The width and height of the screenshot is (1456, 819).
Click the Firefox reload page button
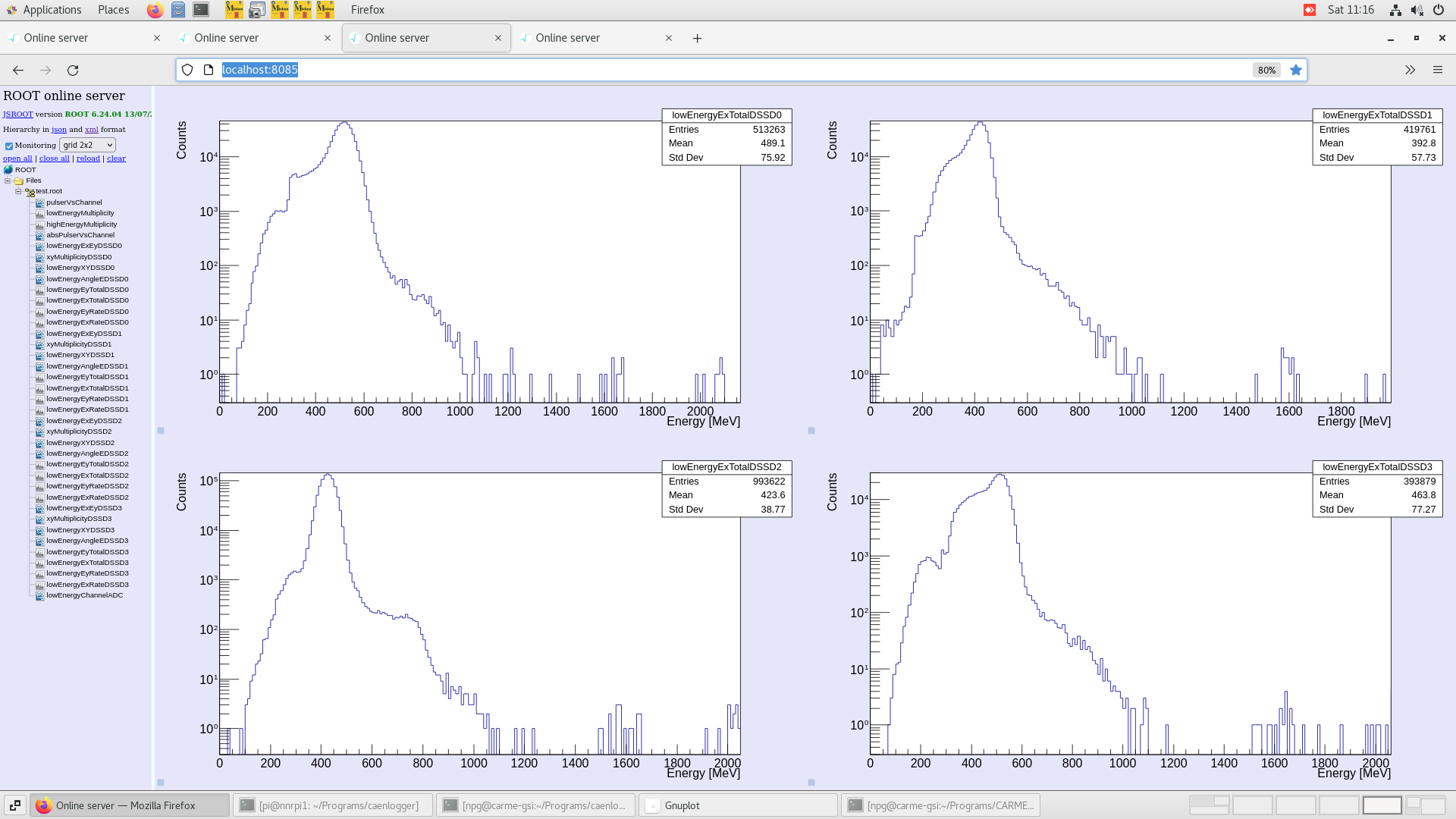click(x=73, y=70)
